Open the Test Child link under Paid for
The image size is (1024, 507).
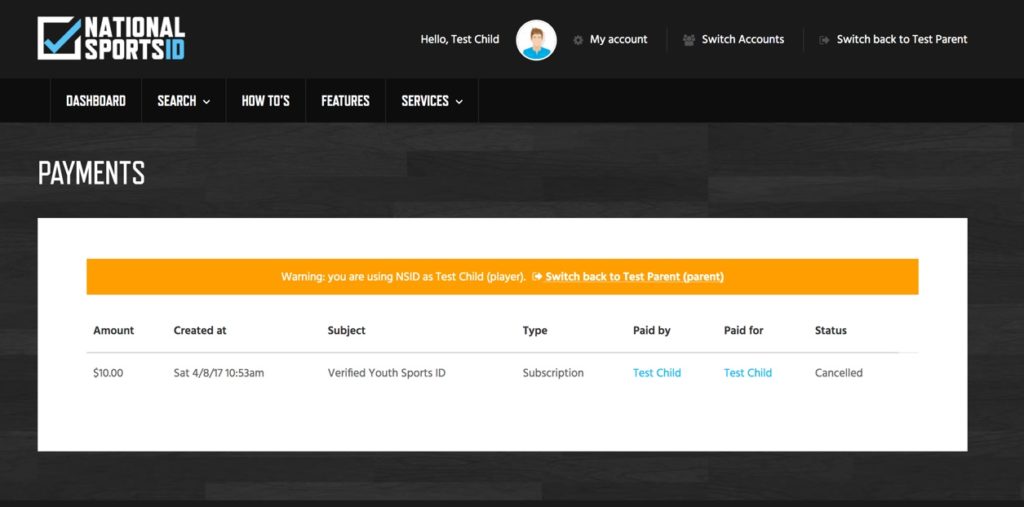pyautogui.click(x=748, y=373)
